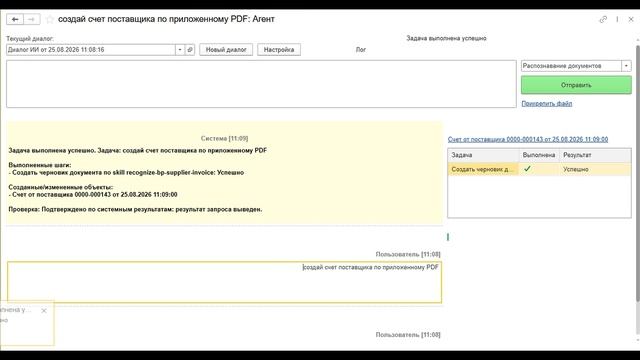Open the Настройка button
The image size is (640, 360).
coord(279,49)
